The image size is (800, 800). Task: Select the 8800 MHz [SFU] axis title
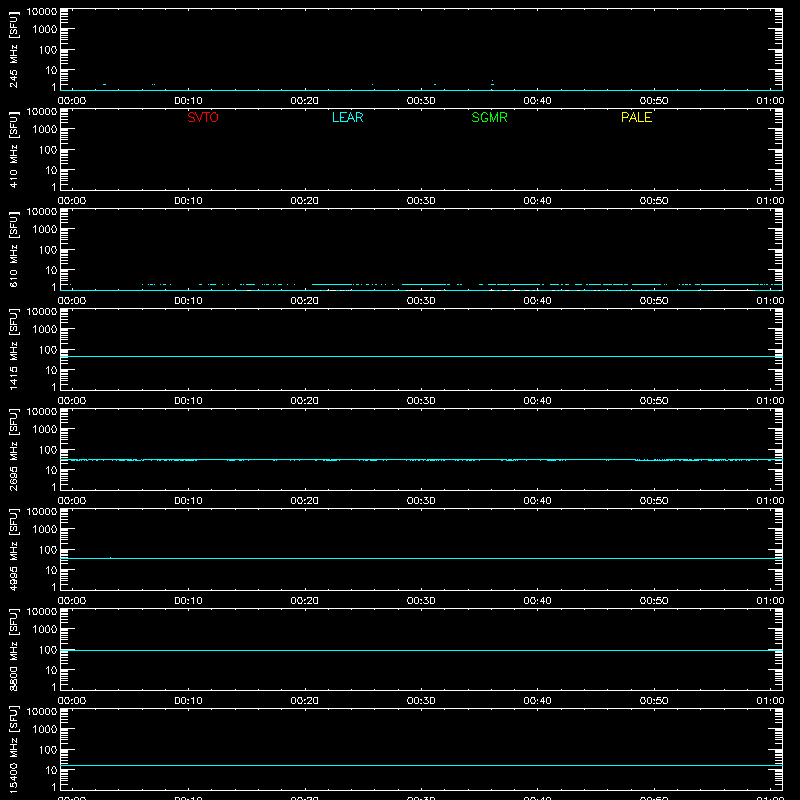pos(13,650)
